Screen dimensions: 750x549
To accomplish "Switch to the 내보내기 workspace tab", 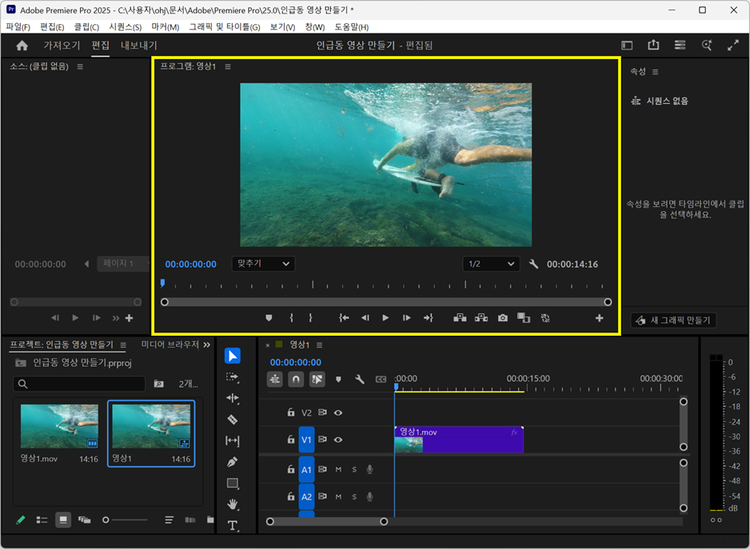I will tap(139, 45).
